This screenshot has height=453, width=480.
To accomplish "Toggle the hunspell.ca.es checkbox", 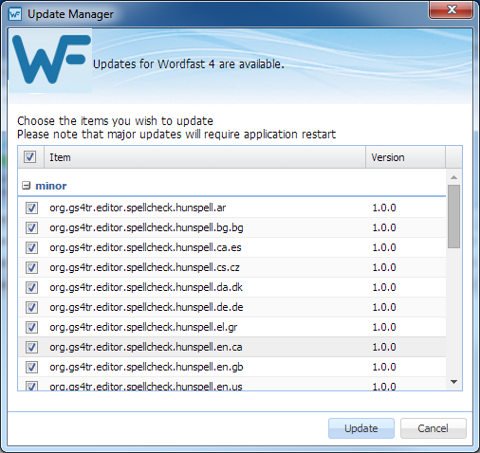I will [32, 248].
